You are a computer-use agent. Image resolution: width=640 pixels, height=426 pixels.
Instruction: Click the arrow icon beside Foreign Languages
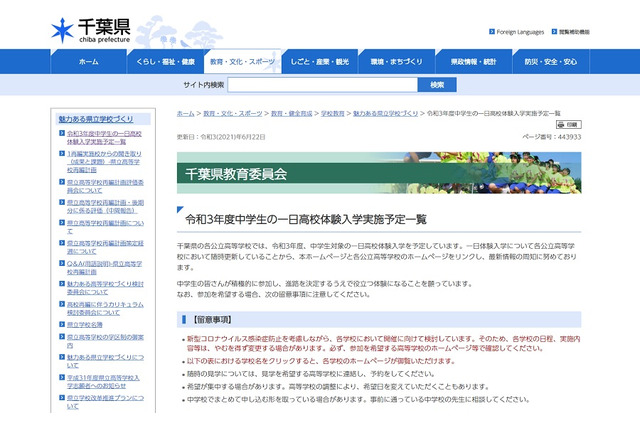coord(492,31)
